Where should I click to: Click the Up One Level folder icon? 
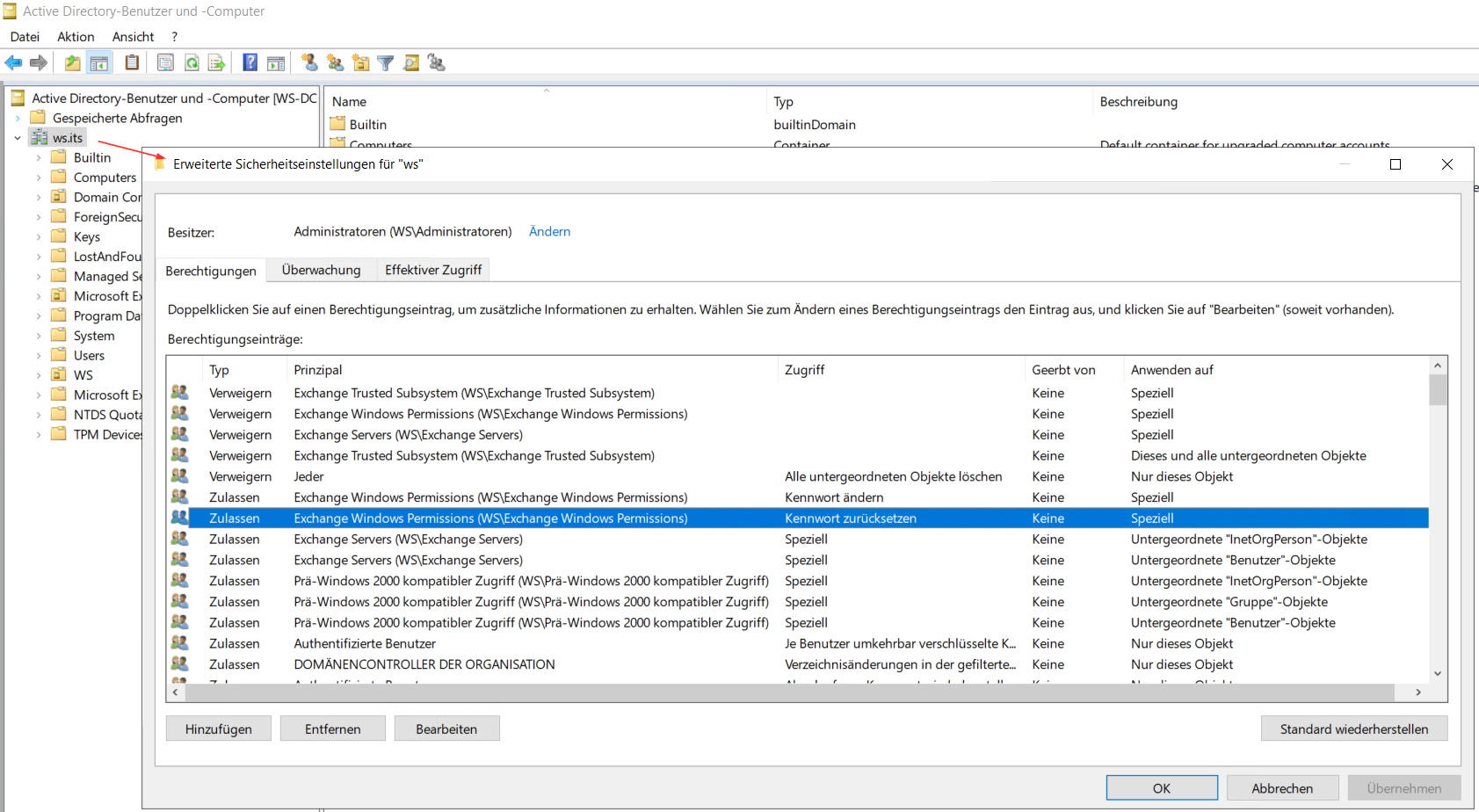(x=73, y=62)
